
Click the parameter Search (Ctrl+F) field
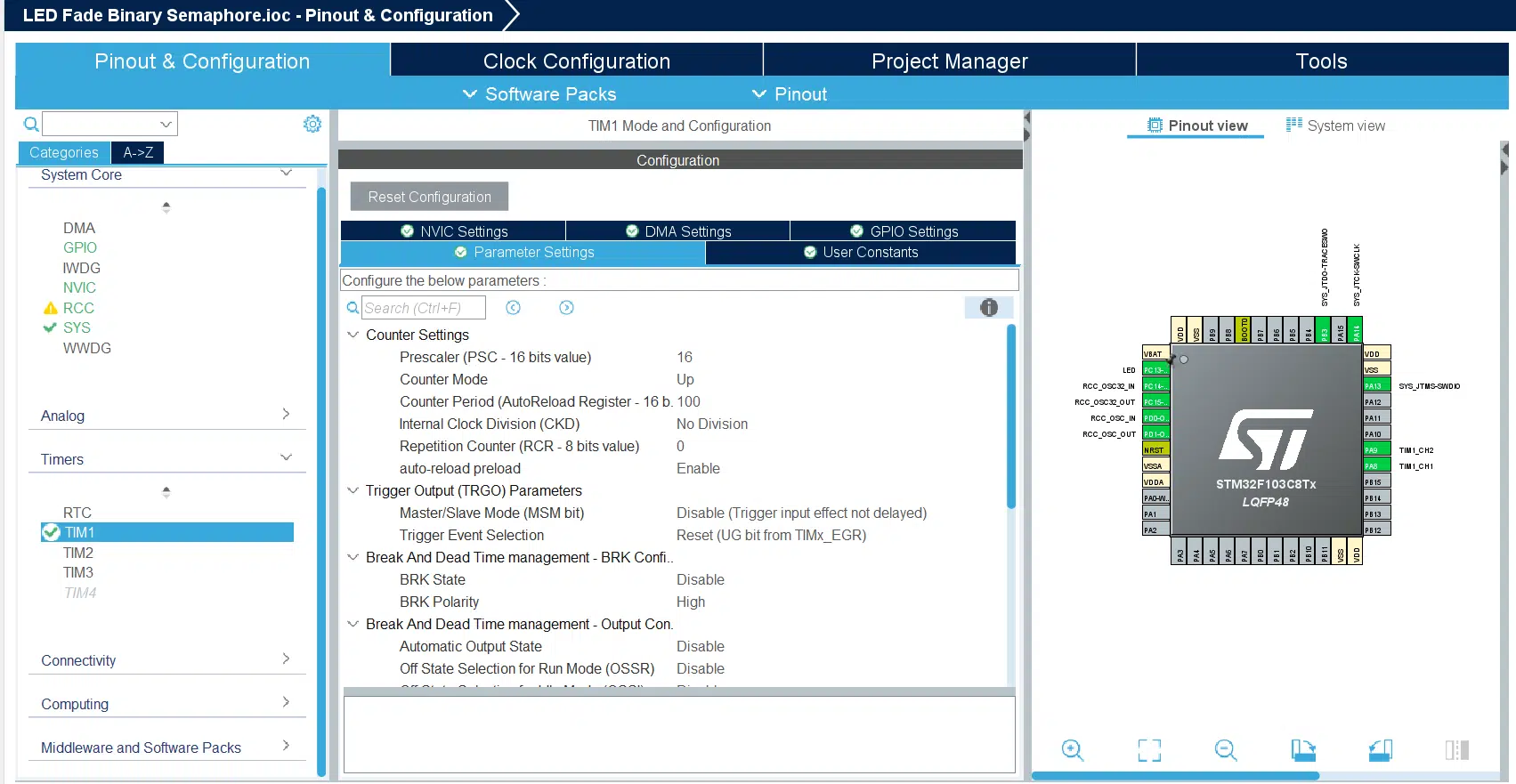click(424, 308)
